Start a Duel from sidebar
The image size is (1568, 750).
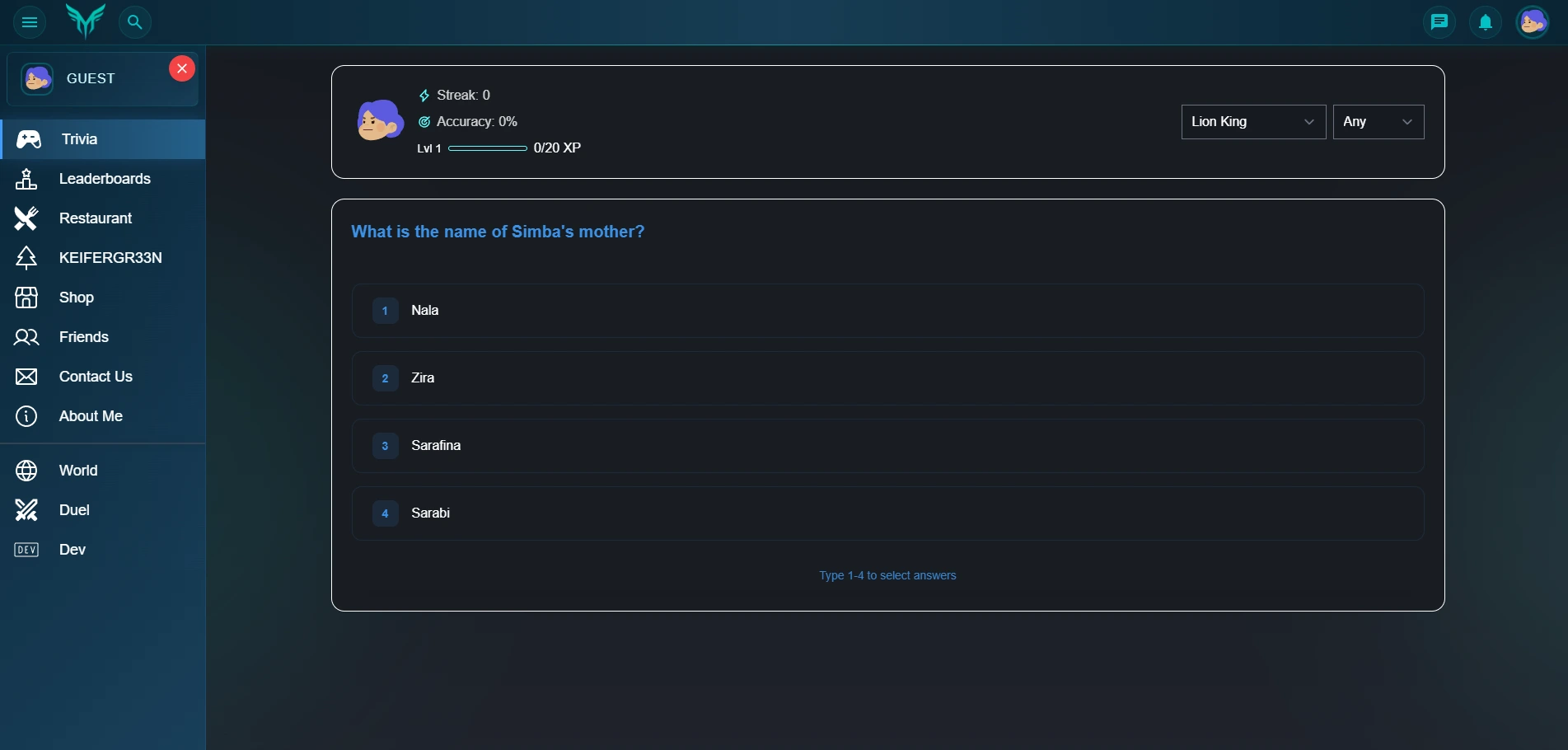[x=103, y=510]
